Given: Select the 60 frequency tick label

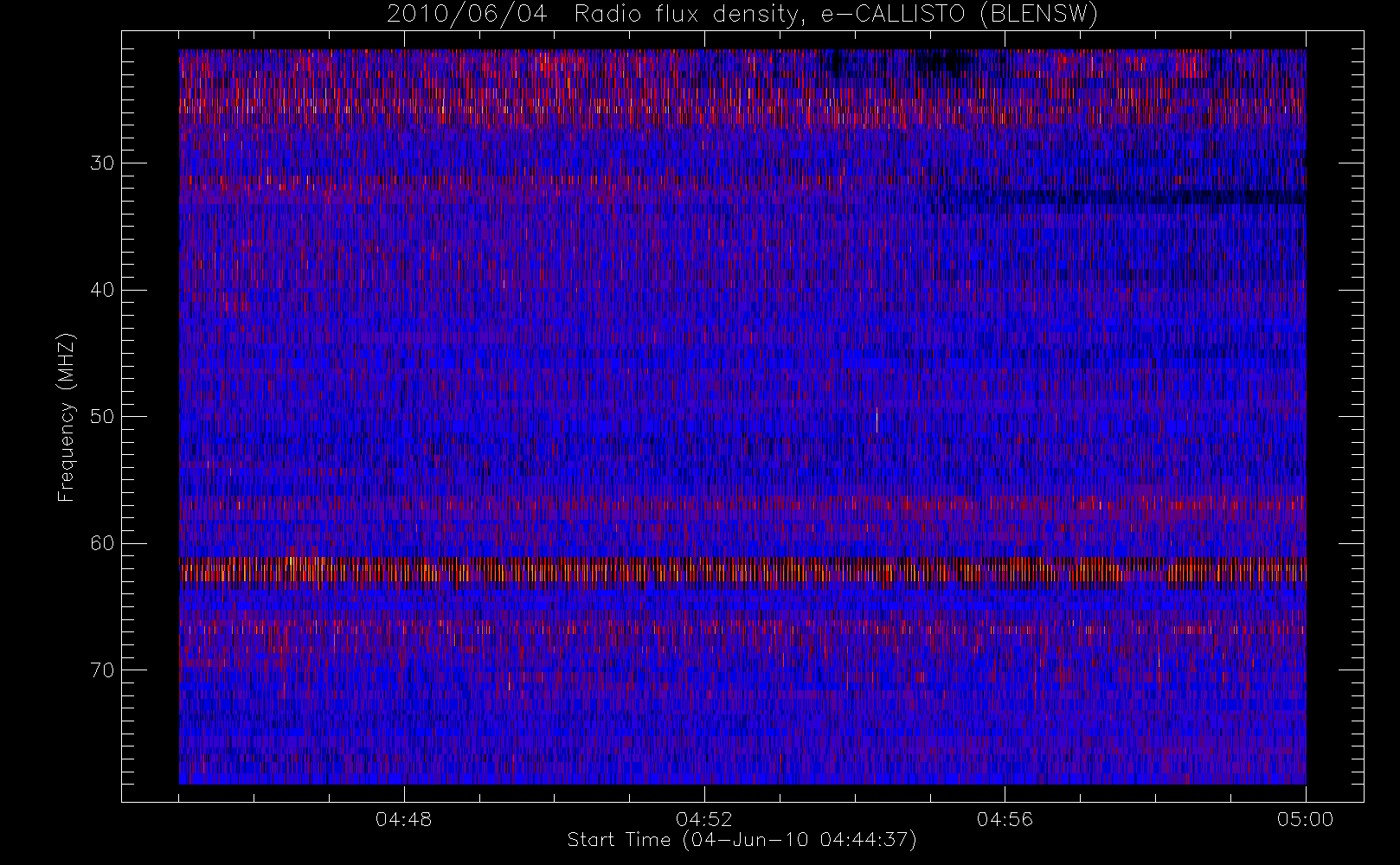Looking at the screenshot, I should pos(102,543).
